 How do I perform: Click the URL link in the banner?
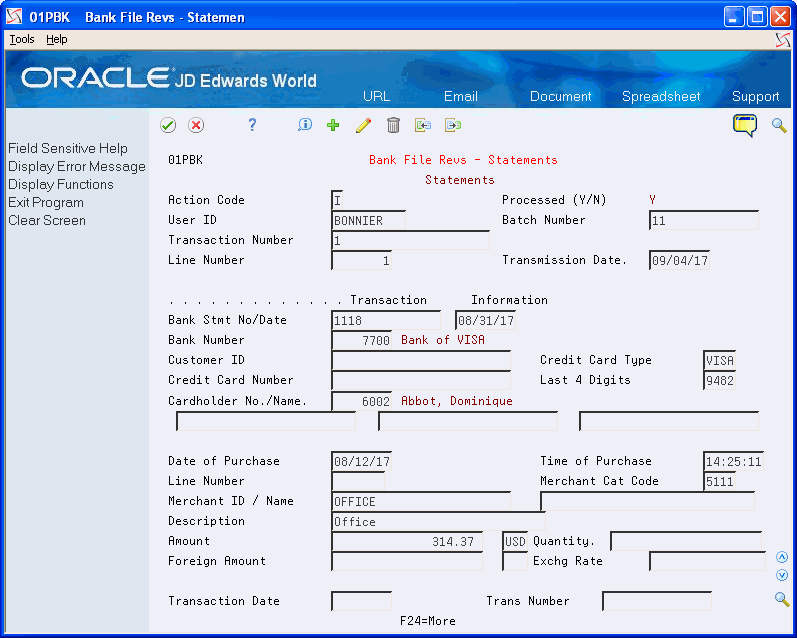(377, 96)
